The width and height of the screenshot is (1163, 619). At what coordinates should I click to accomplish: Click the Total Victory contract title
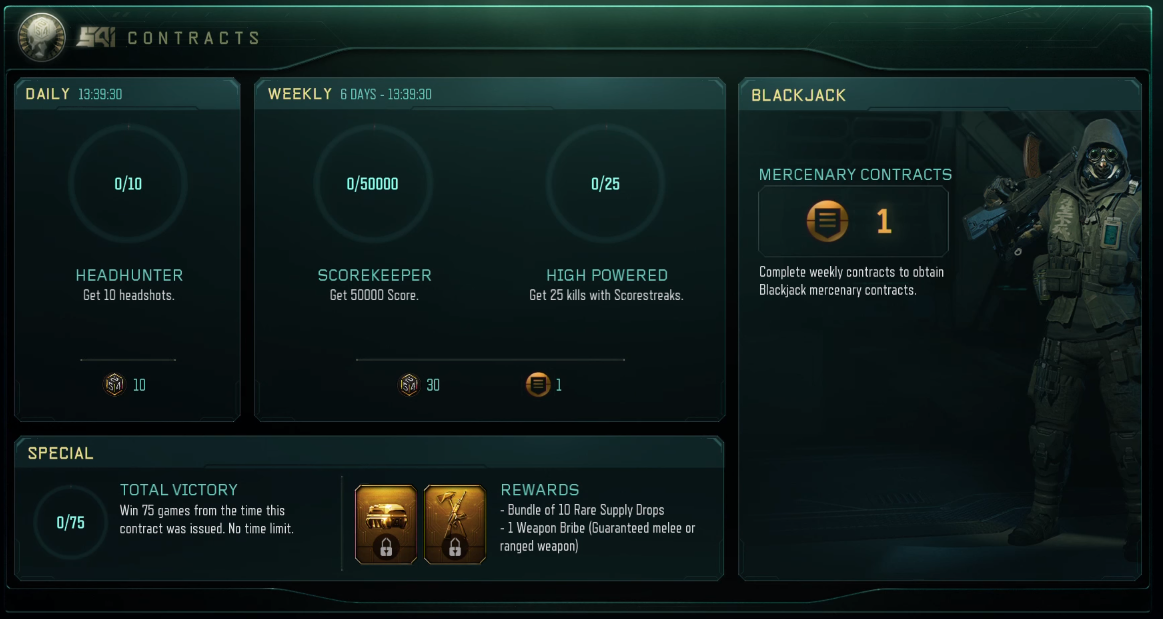coord(179,490)
